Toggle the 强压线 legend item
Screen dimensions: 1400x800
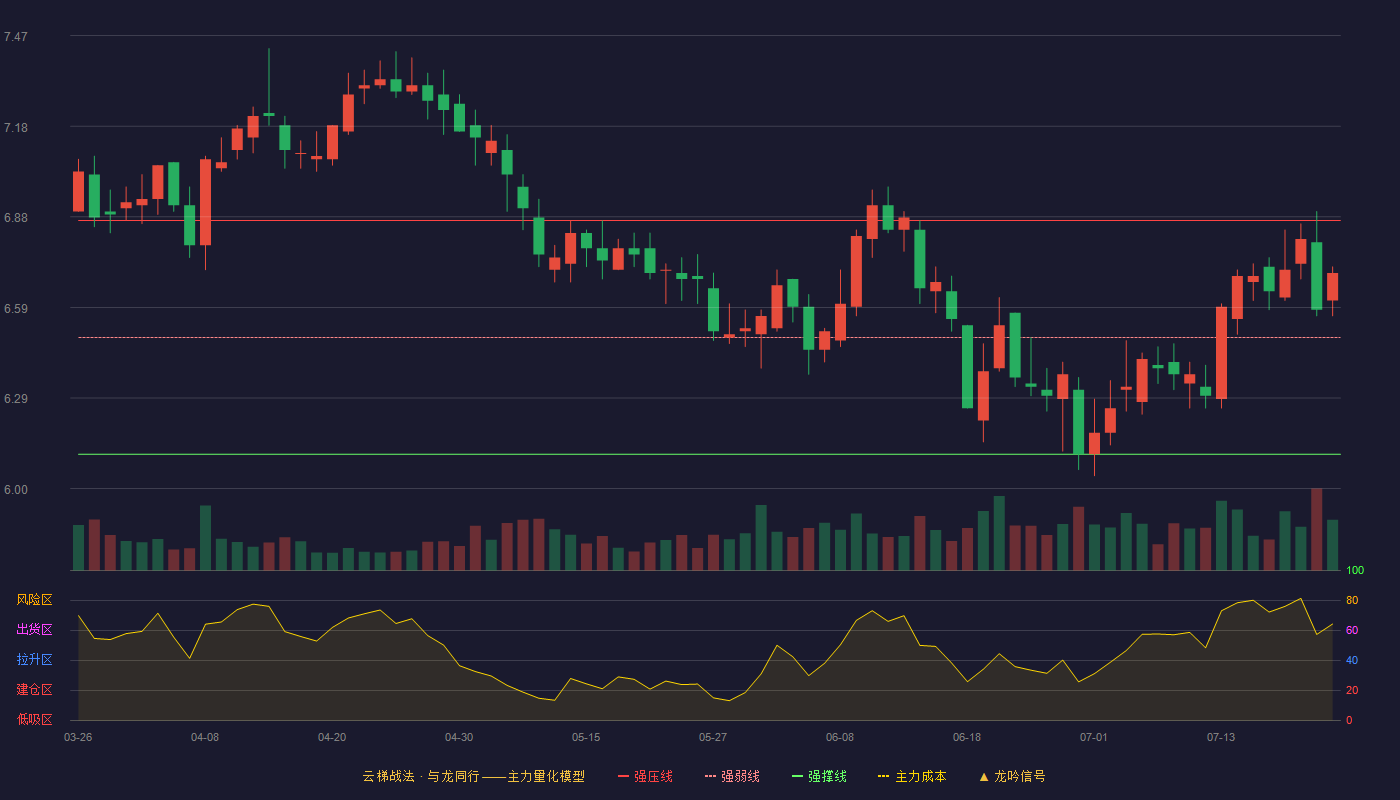(645, 776)
